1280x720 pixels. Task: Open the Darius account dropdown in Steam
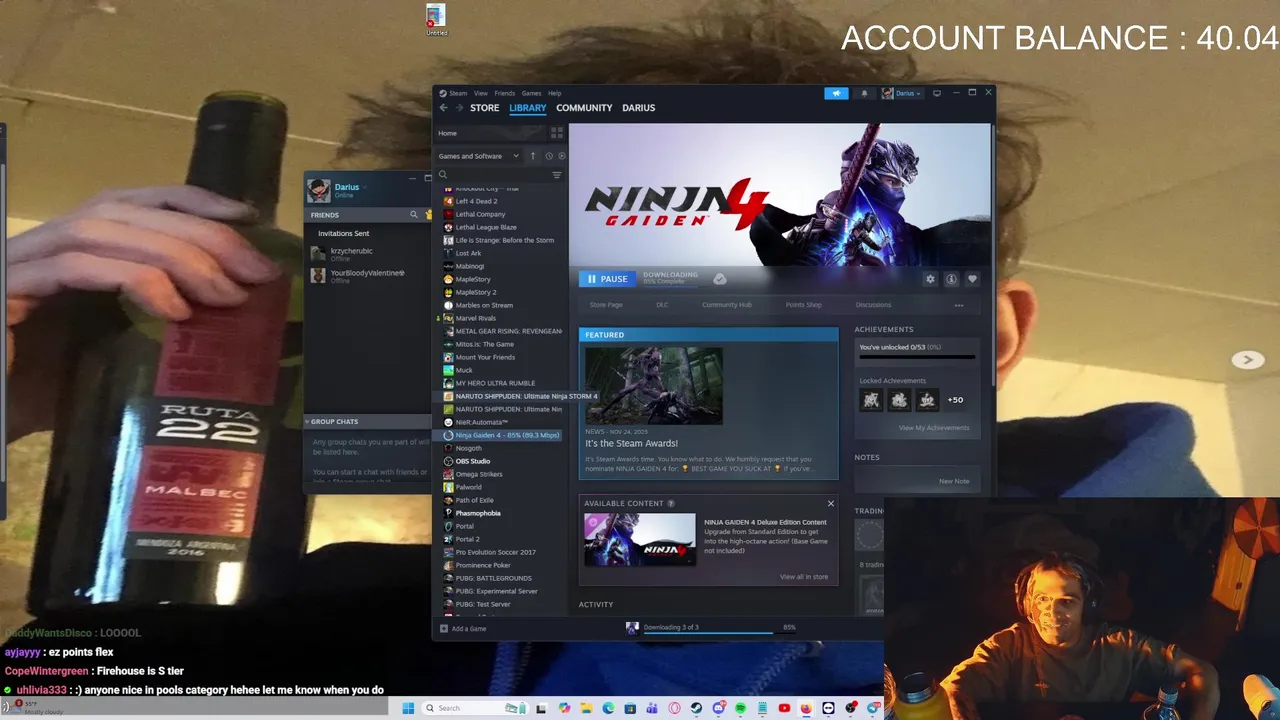(x=901, y=93)
